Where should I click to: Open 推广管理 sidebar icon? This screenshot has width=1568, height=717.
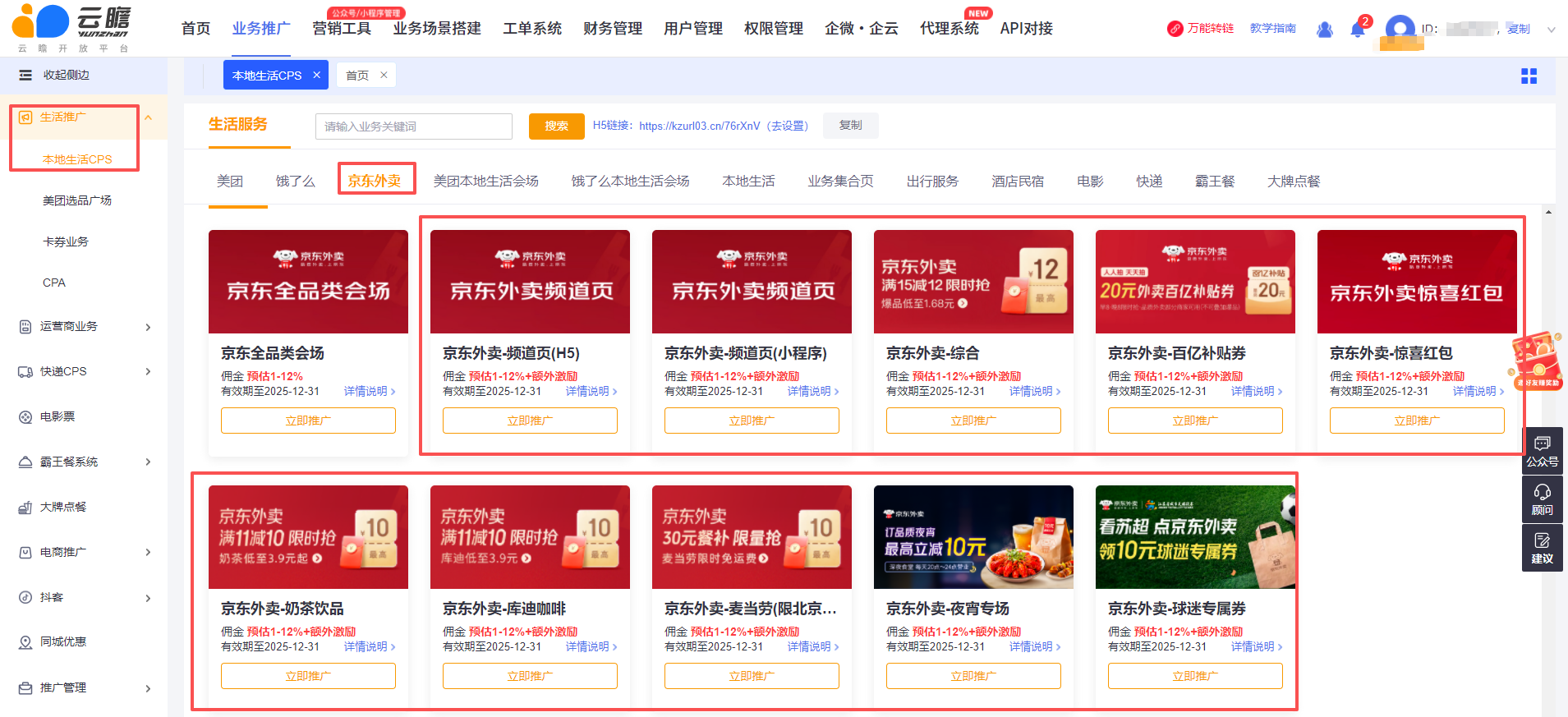(x=25, y=688)
